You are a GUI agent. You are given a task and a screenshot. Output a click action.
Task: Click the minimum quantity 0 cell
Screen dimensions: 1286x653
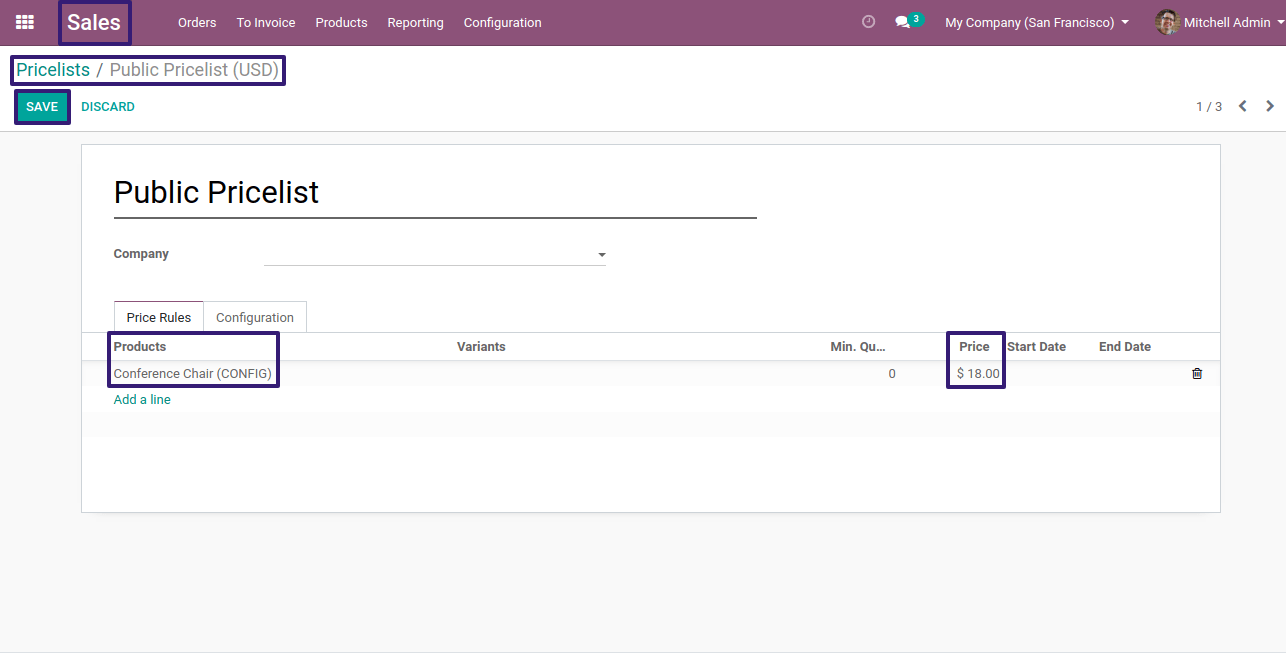tap(892, 374)
